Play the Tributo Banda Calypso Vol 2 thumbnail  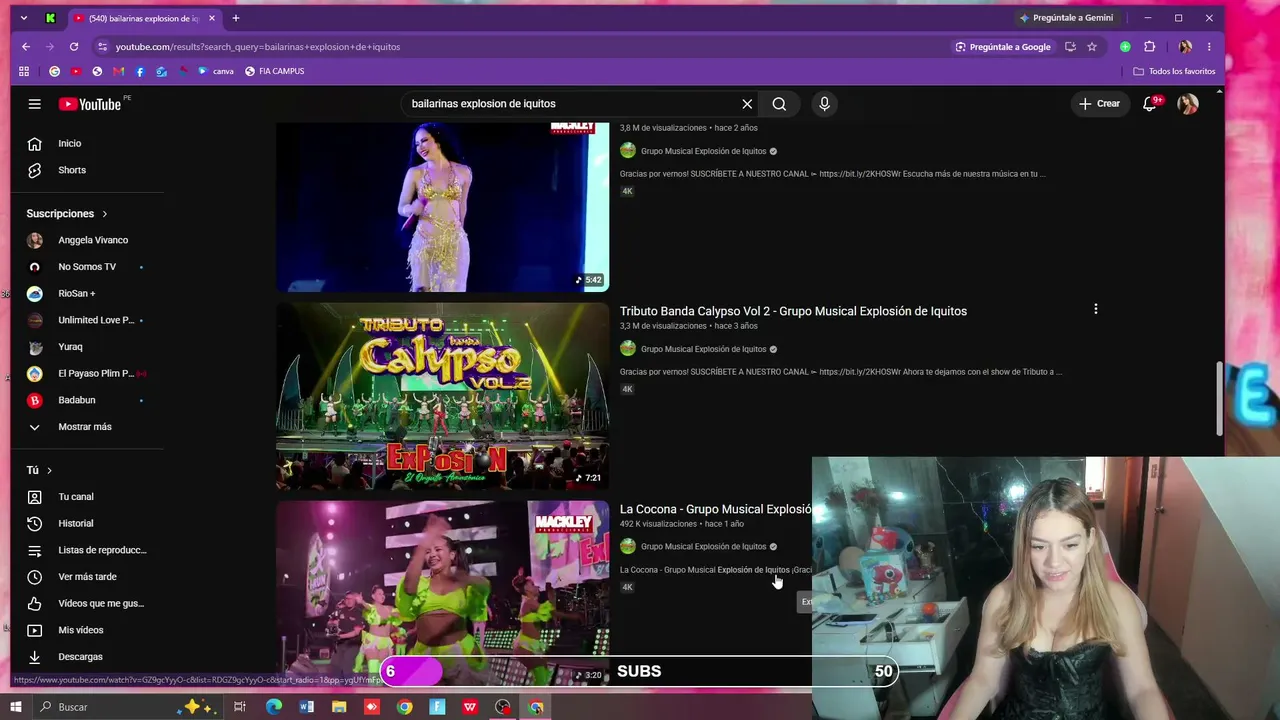point(442,396)
